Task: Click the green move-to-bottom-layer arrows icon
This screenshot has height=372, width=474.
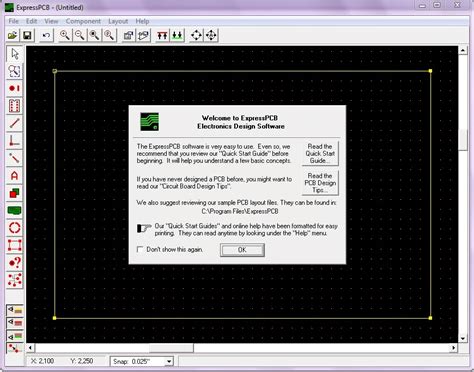Action: tap(177, 35)
